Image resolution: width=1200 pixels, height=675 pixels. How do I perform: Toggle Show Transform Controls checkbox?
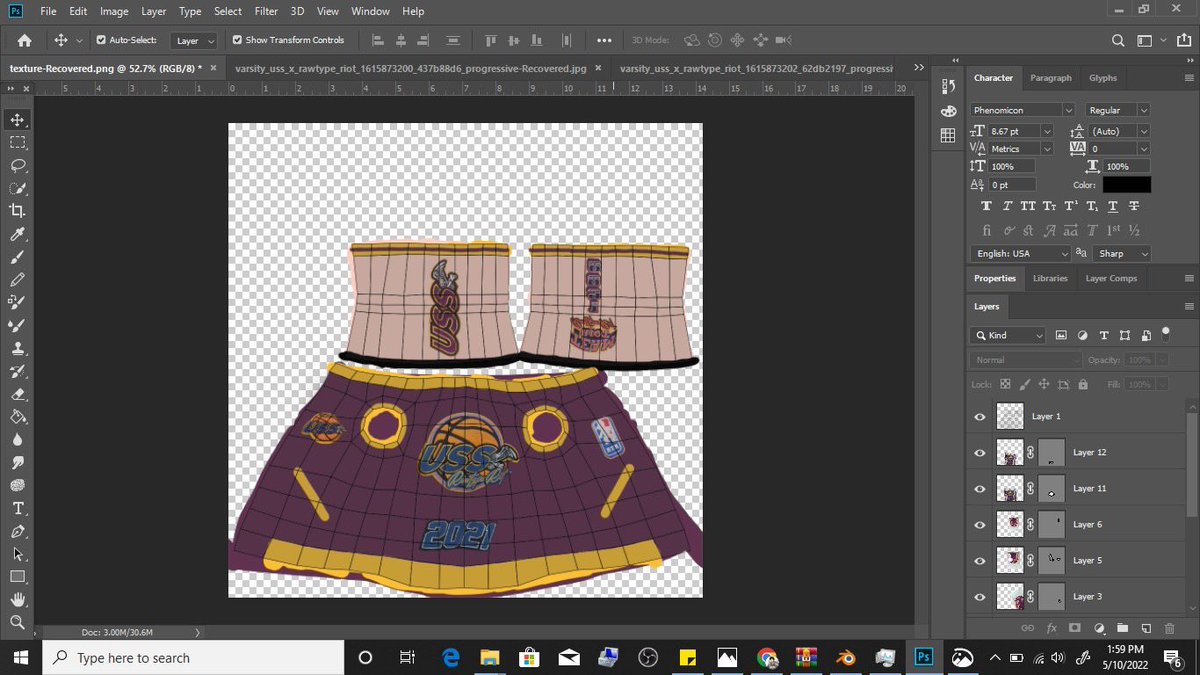pyautogui.click(x=237, y=40)
